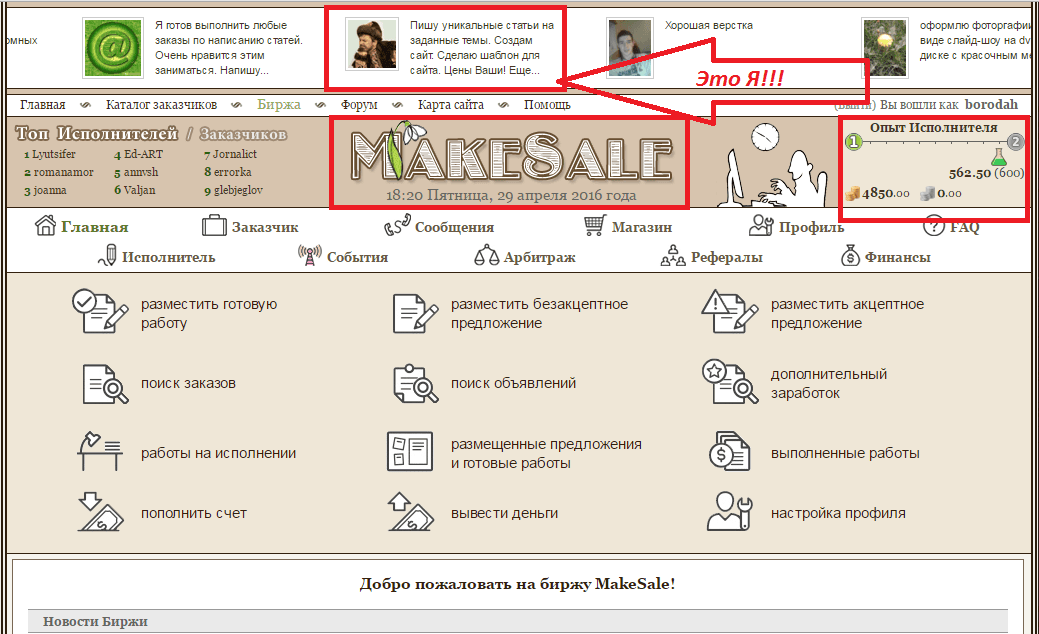Click the phone icon next to Сообщения
Screen dimensions: 1039x634
(x=398, y=225)
